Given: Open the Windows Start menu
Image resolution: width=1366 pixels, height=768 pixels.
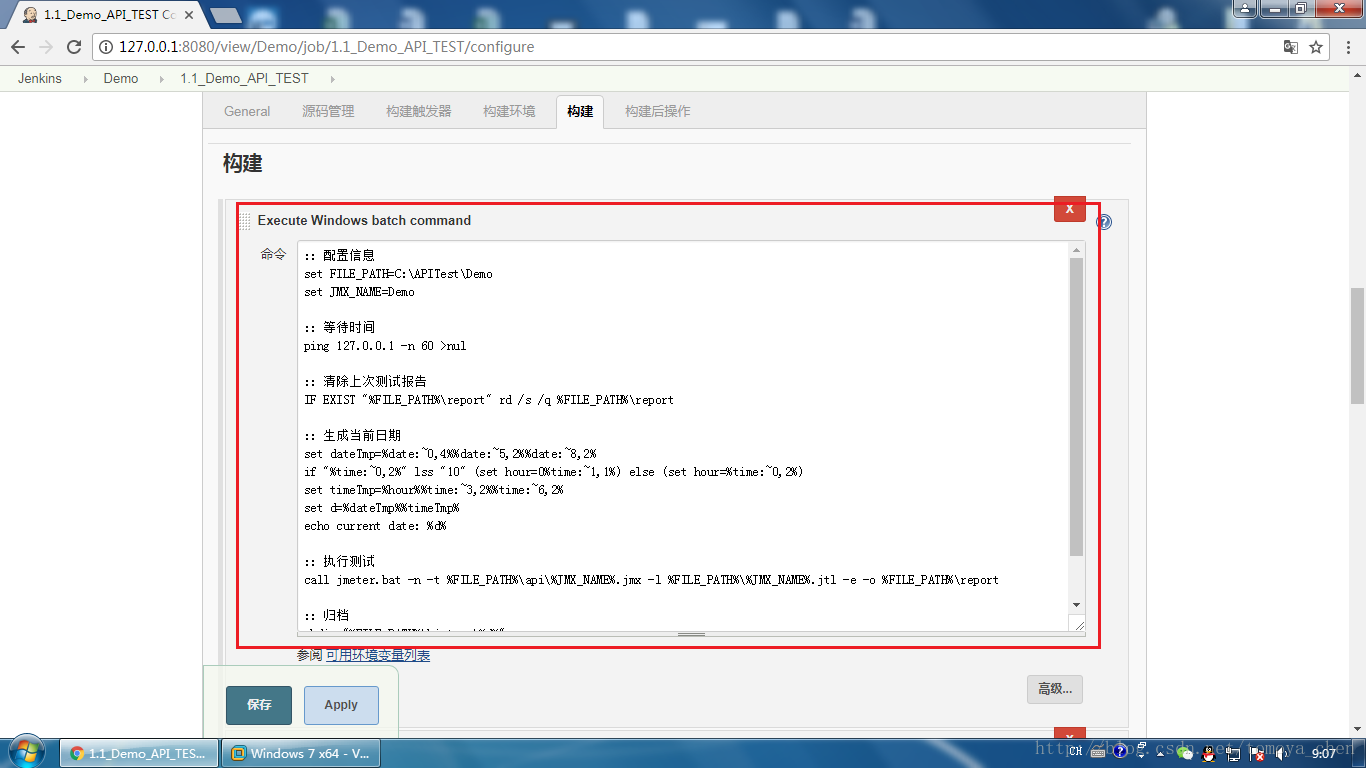Looking at the screenshot, I should coord(25,752).
